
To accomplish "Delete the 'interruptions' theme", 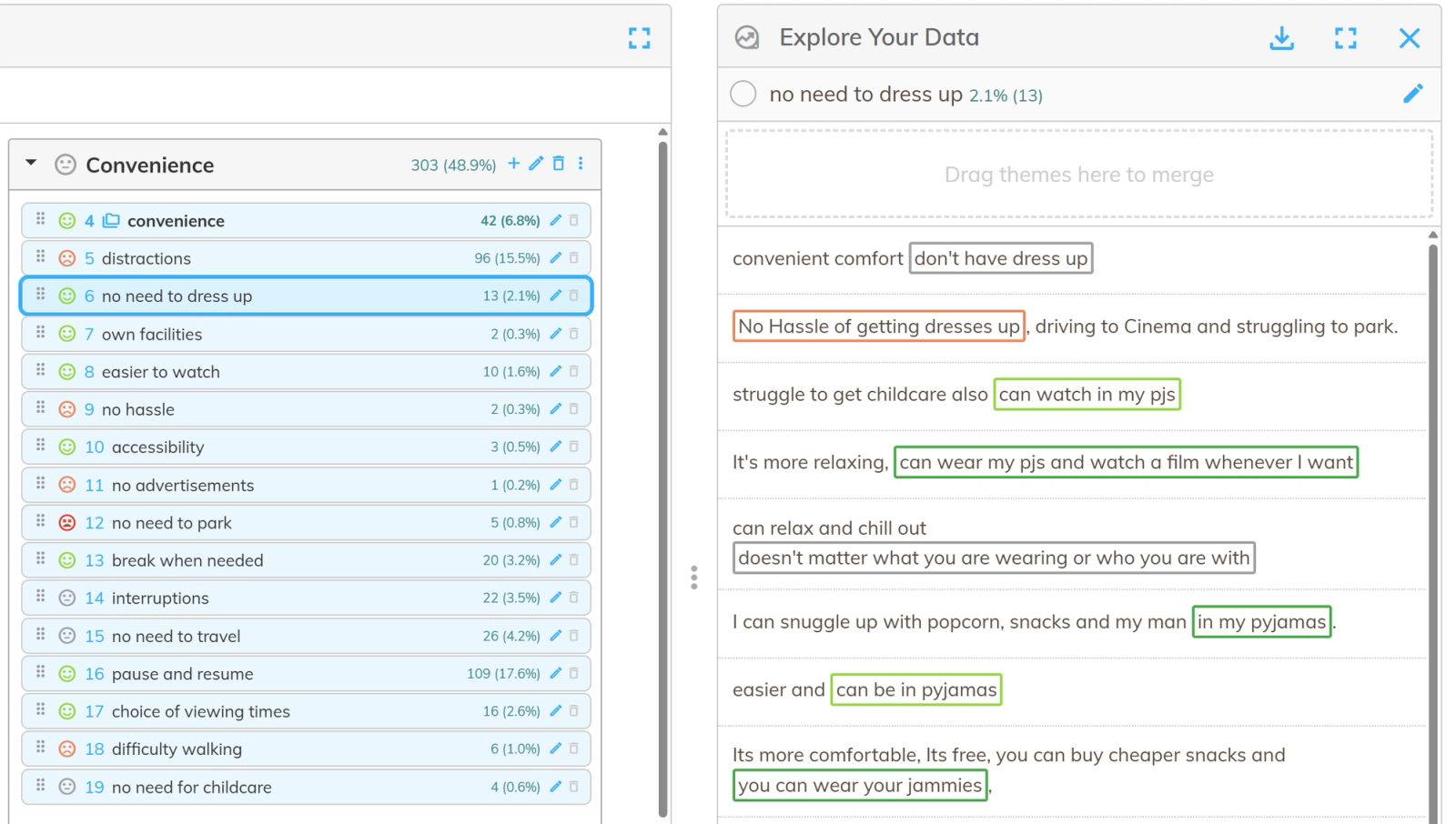I will (x=573, y=598).
